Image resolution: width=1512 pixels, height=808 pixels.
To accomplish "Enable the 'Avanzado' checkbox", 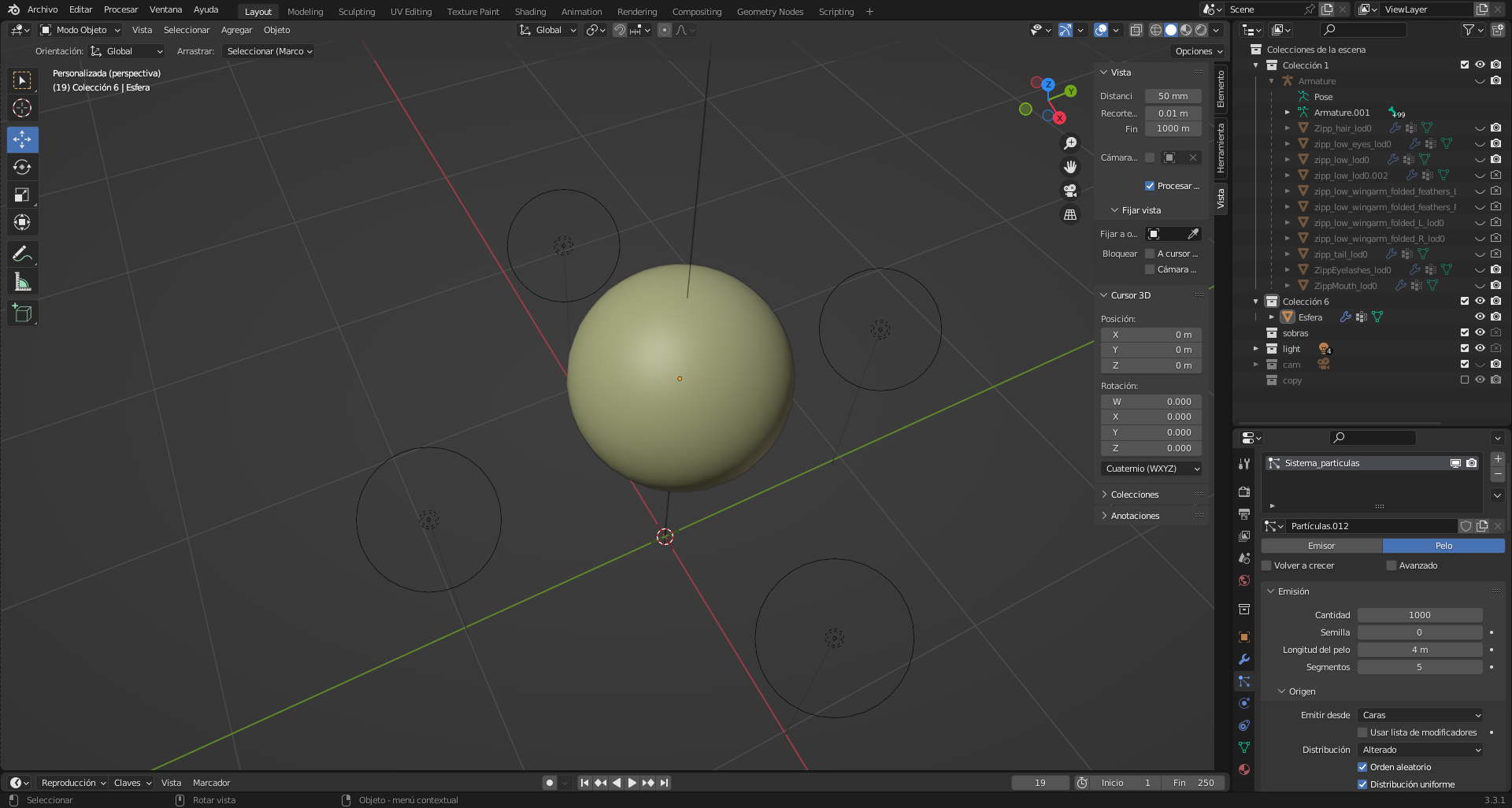I will [1392, 565].
